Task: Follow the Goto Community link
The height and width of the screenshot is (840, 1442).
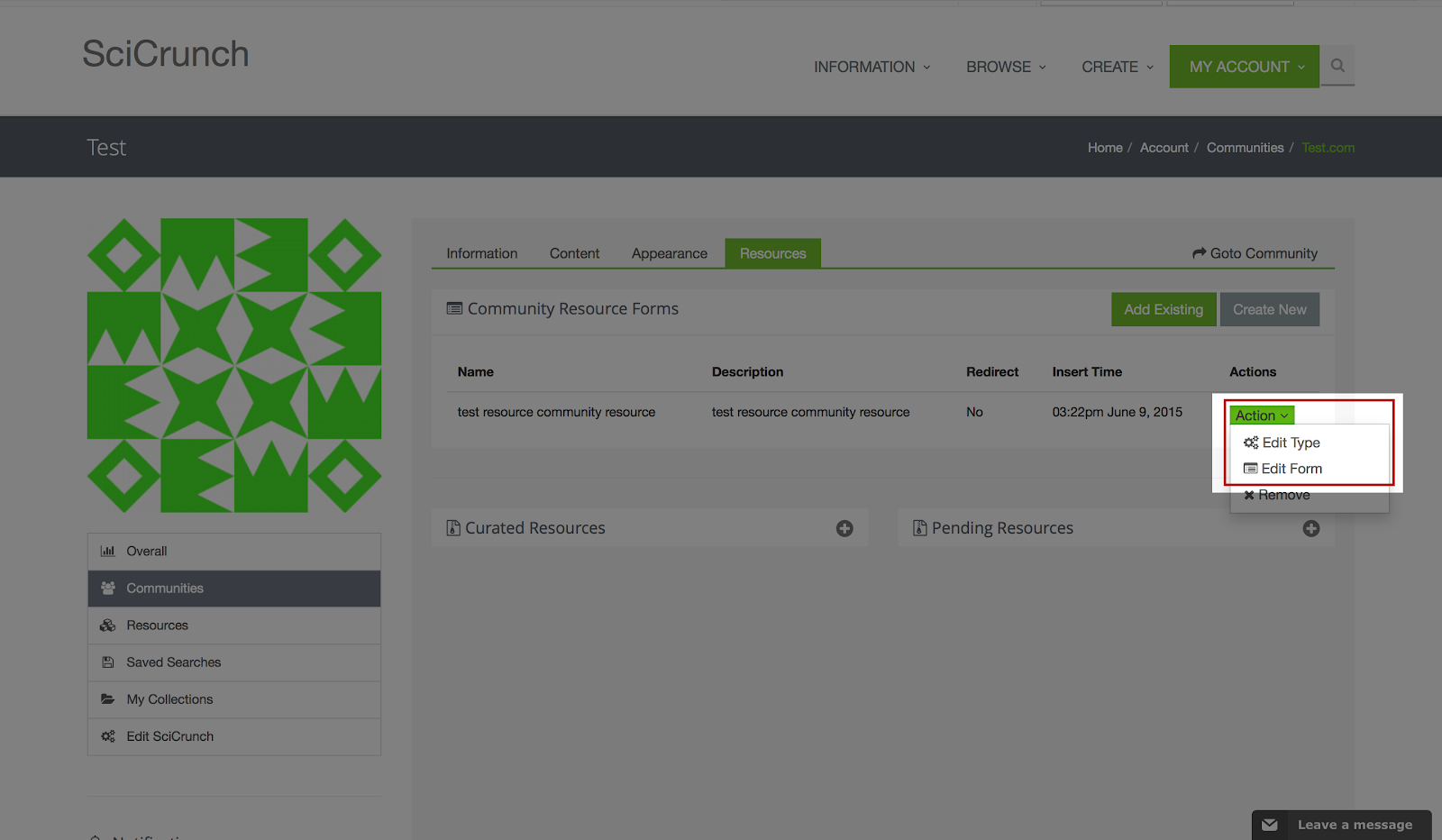Action: (x=1255, y=253)
